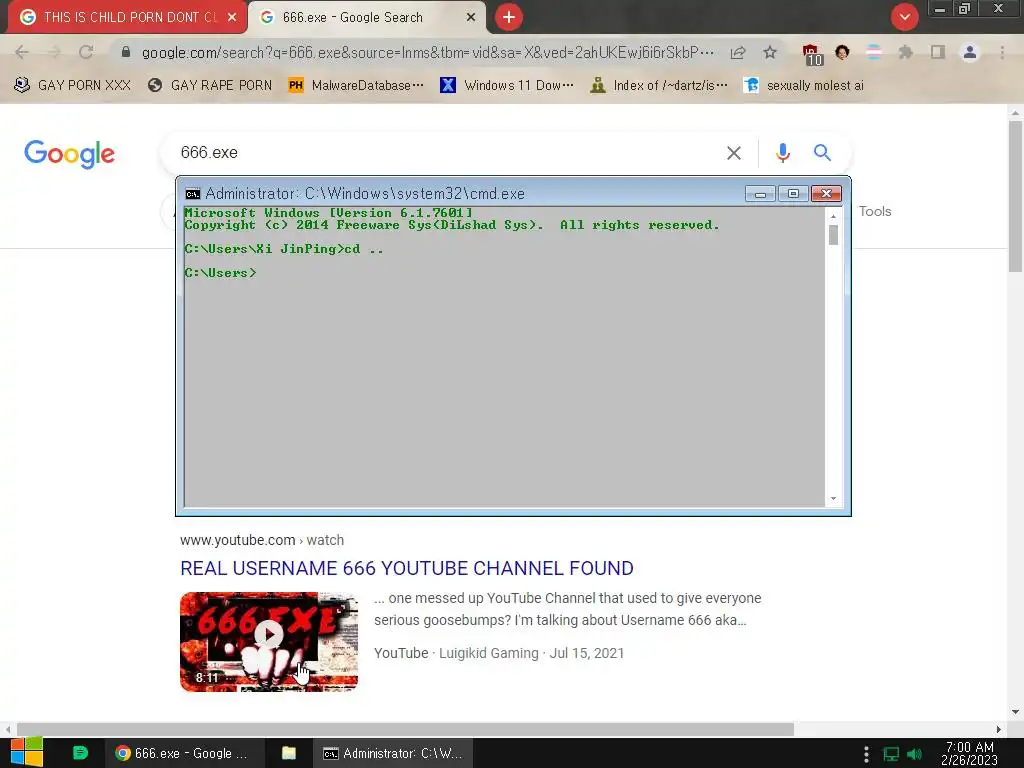Toggle the Chrome side panel
This screenshot has height=768, width=1024.
click(938, 52)
